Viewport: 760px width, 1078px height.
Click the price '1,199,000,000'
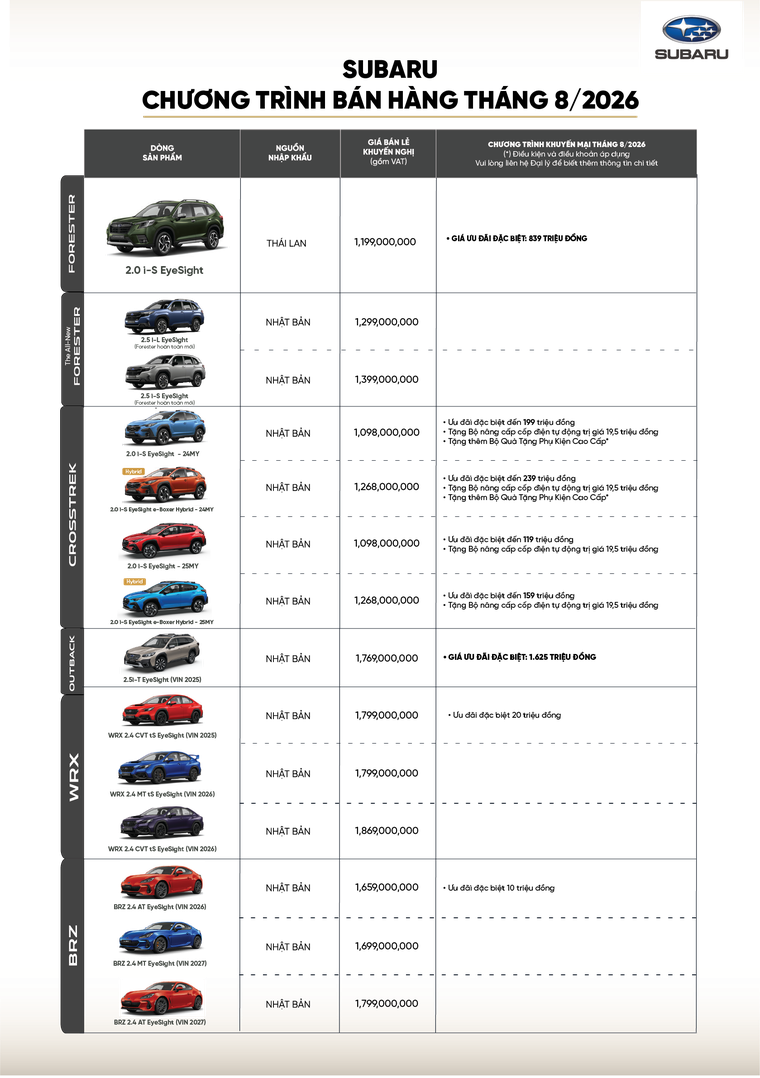tap(385, 242)
